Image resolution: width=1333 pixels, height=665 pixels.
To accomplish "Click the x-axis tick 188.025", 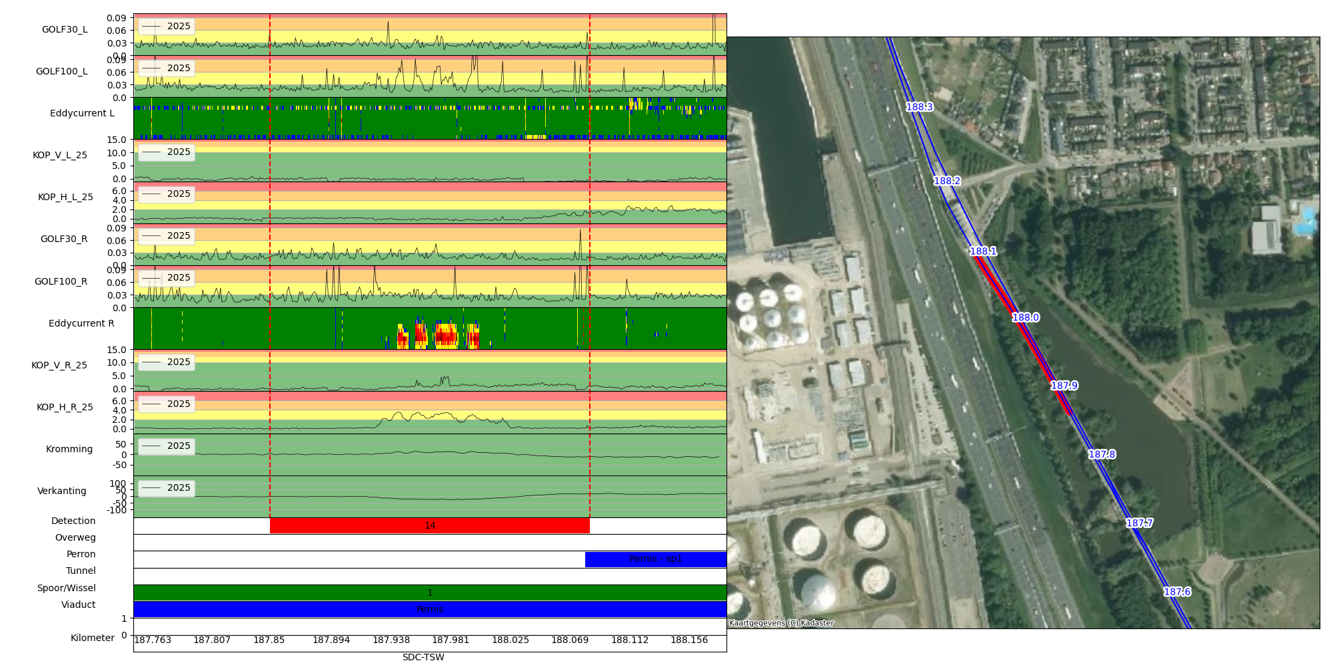I will click(x=510, y=640).
